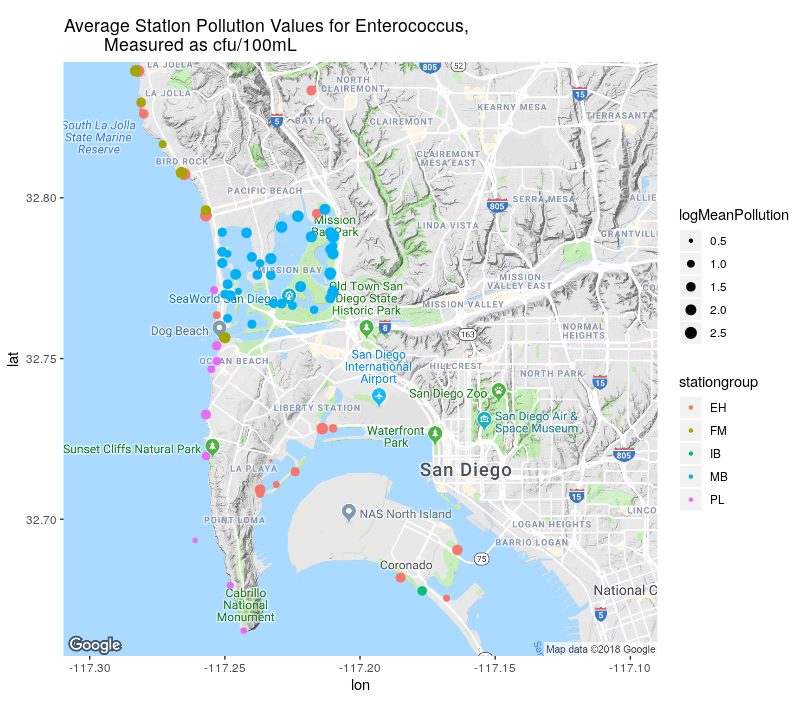Select the I-5 shield below National City
The width and height of the screenshot is (804, 713).
point(600,614)
